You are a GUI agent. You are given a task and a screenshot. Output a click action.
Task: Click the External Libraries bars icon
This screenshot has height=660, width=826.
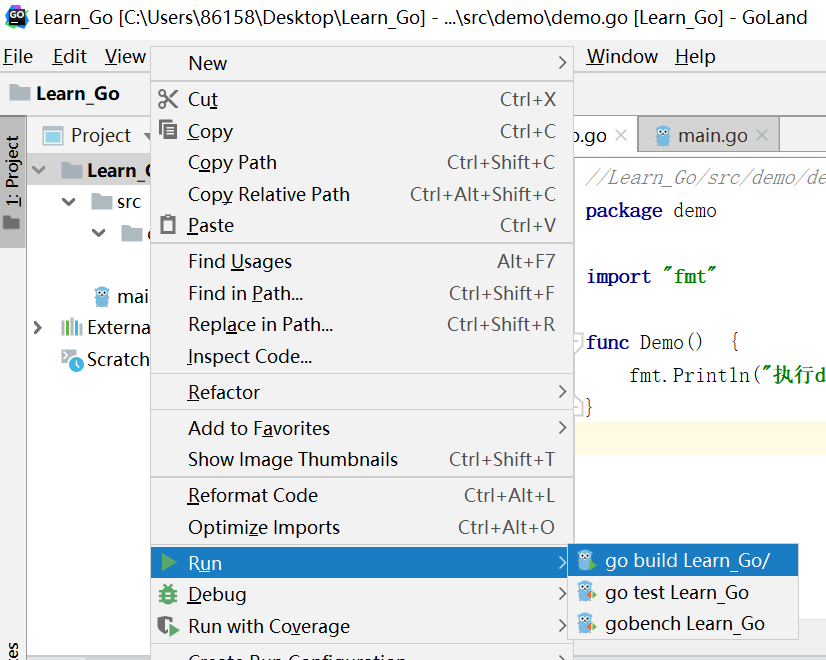[x=72, y=327]
